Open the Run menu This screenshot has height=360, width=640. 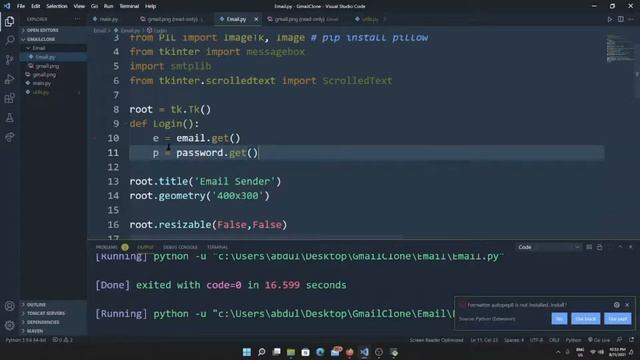108,6
